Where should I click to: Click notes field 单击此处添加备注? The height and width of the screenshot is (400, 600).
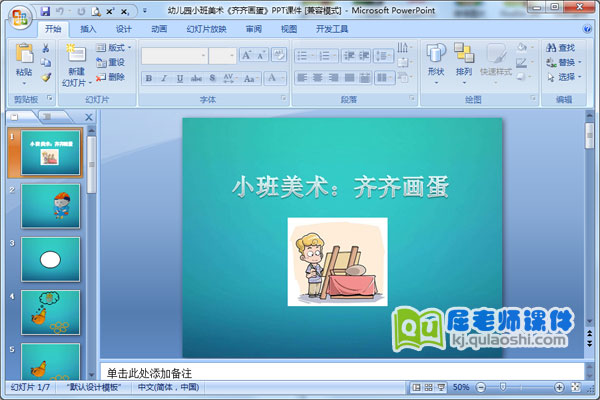(x=342, y=372)
